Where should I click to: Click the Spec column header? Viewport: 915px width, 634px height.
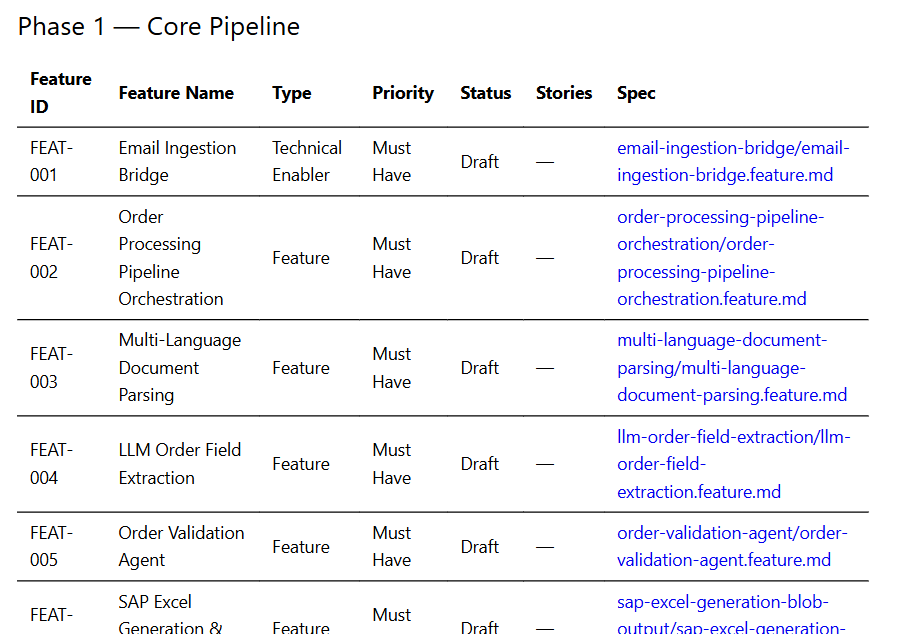click(636, 93)
